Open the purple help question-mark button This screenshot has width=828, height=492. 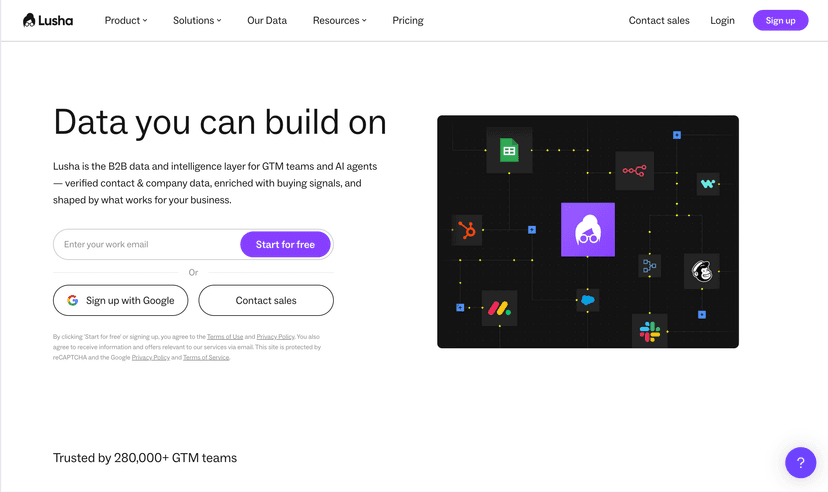click(x=801, y=462)
